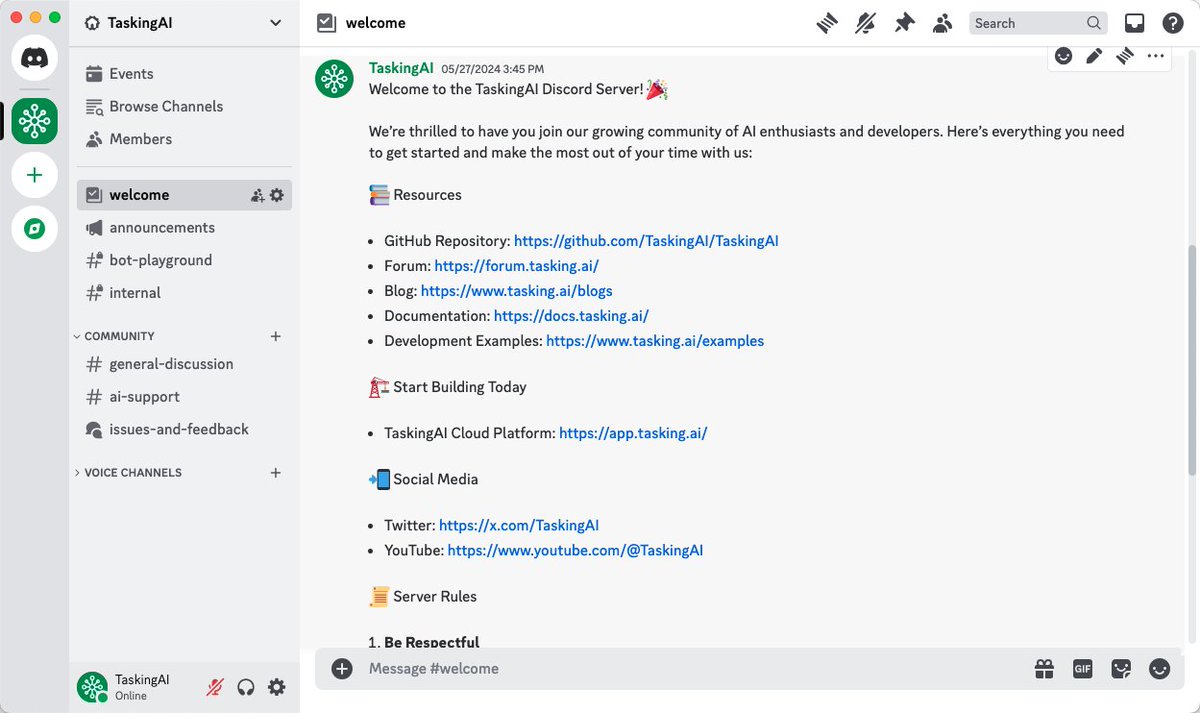1200x713 pixels.
Task: Open the general-discussion channel
Action: click(184, 364)
